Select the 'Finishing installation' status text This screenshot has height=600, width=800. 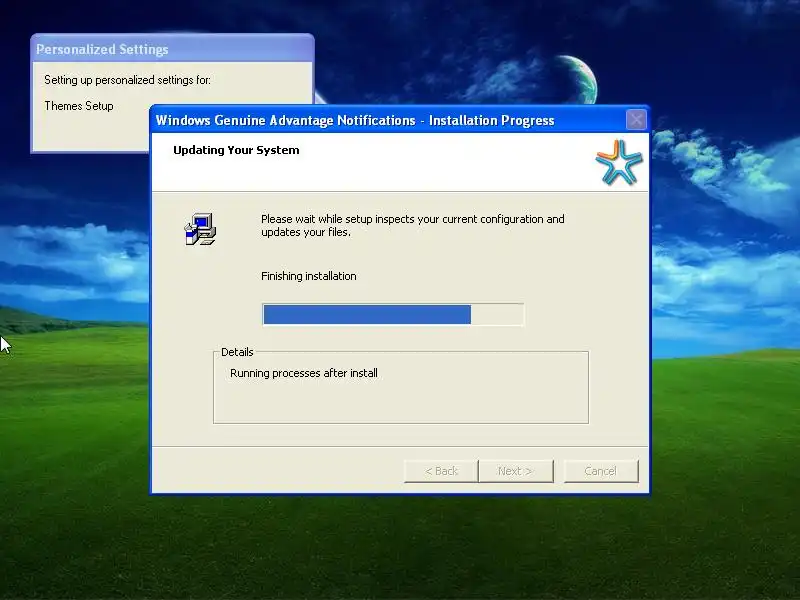pyautogui.click(x=309, y=276)
